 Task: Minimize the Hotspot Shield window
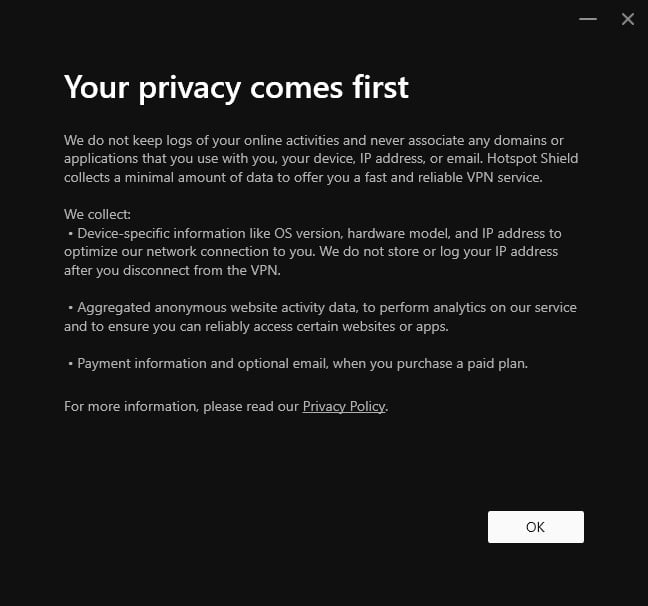(588, 19)
